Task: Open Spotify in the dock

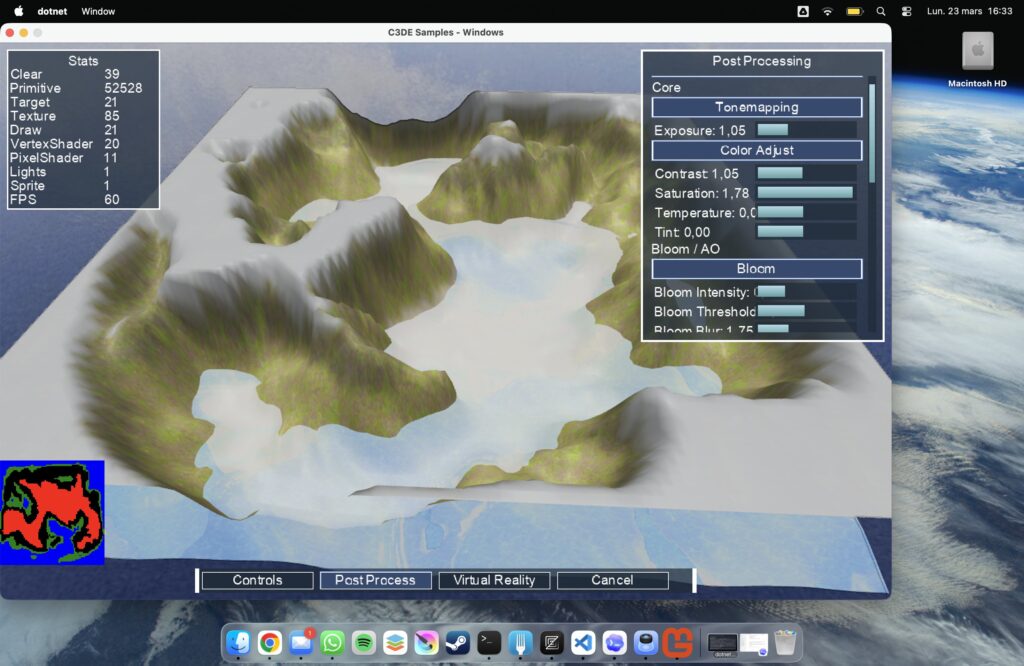Action: [x=364, y=643]
